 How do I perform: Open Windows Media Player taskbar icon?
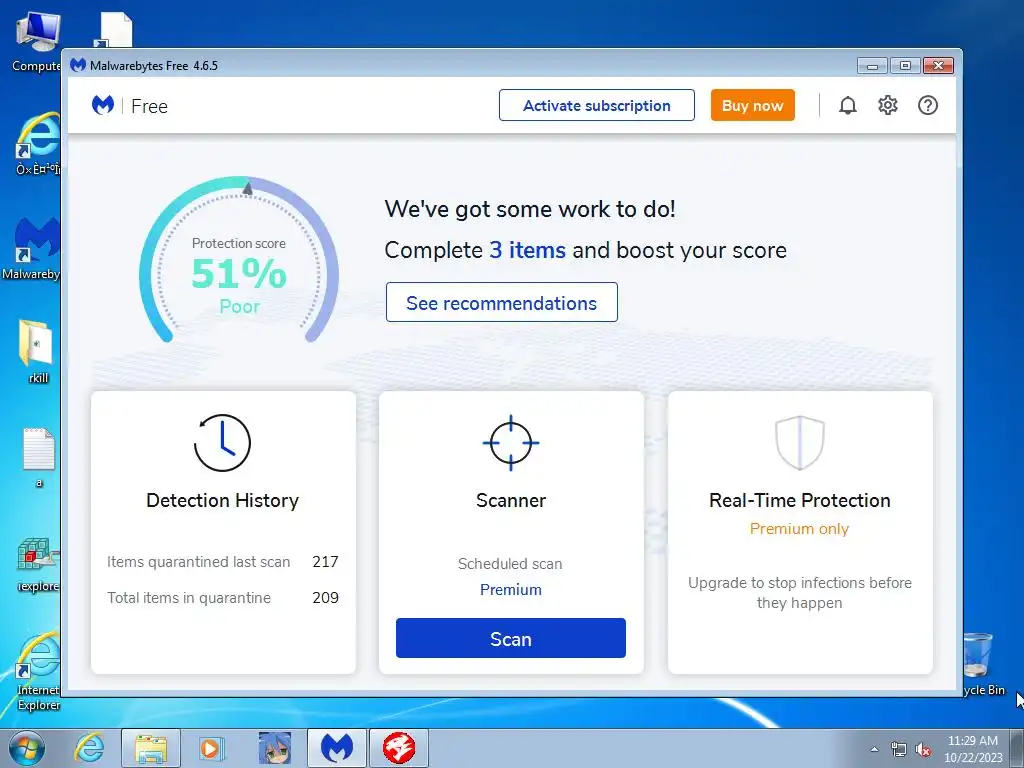(211, 748)
